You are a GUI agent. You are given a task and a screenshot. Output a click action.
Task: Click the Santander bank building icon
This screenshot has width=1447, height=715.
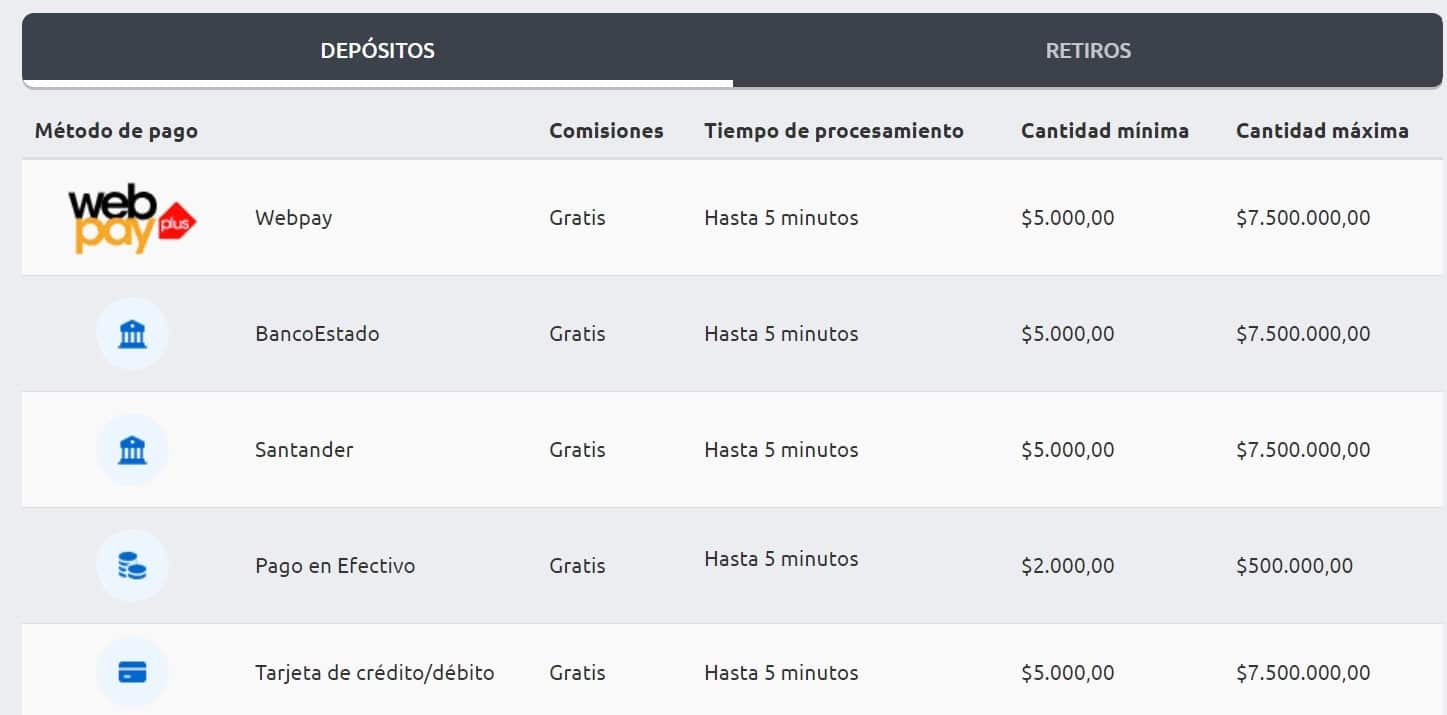pos(132,449)
